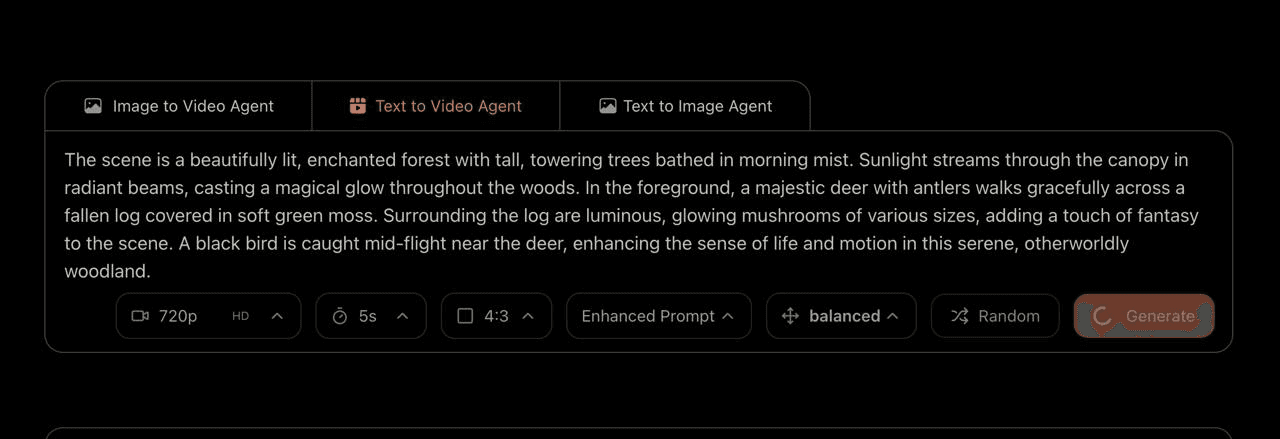Open the balanced motion mode dropdown
The width and height of the screenshot is (1280, 439).
tap(842, 316)
